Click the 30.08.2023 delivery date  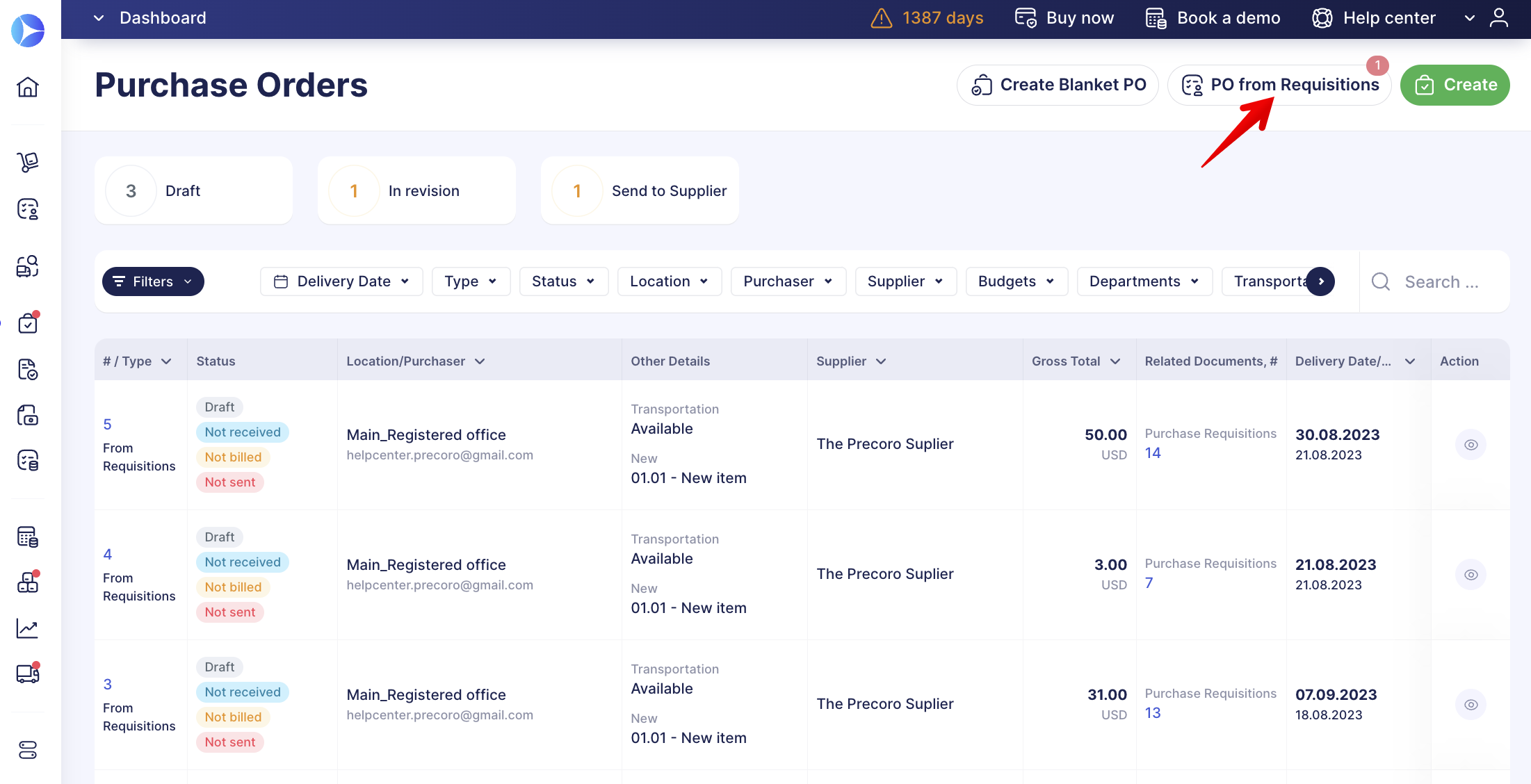coord(1337,435)
